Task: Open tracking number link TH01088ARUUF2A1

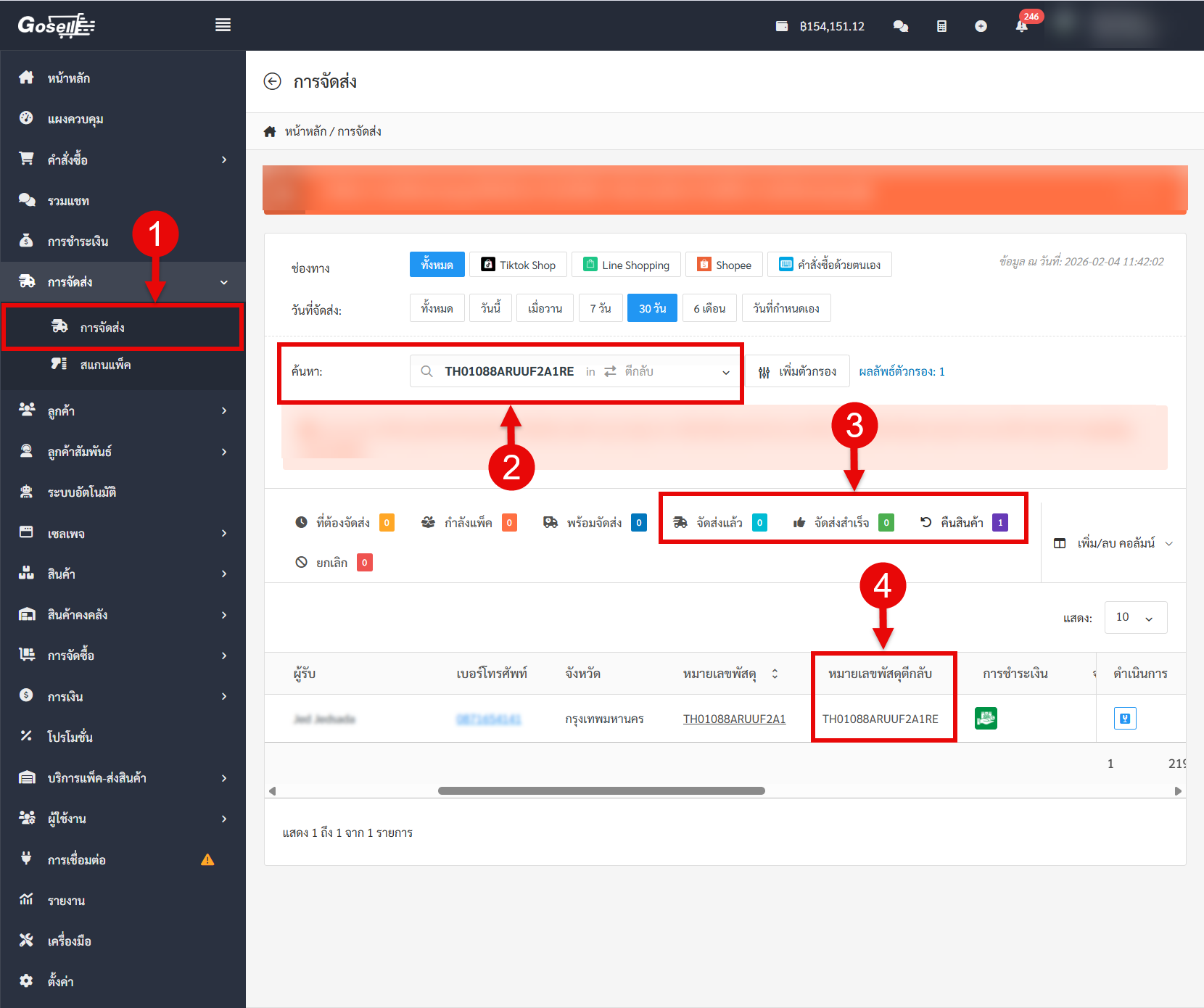Action: point(734,719)
